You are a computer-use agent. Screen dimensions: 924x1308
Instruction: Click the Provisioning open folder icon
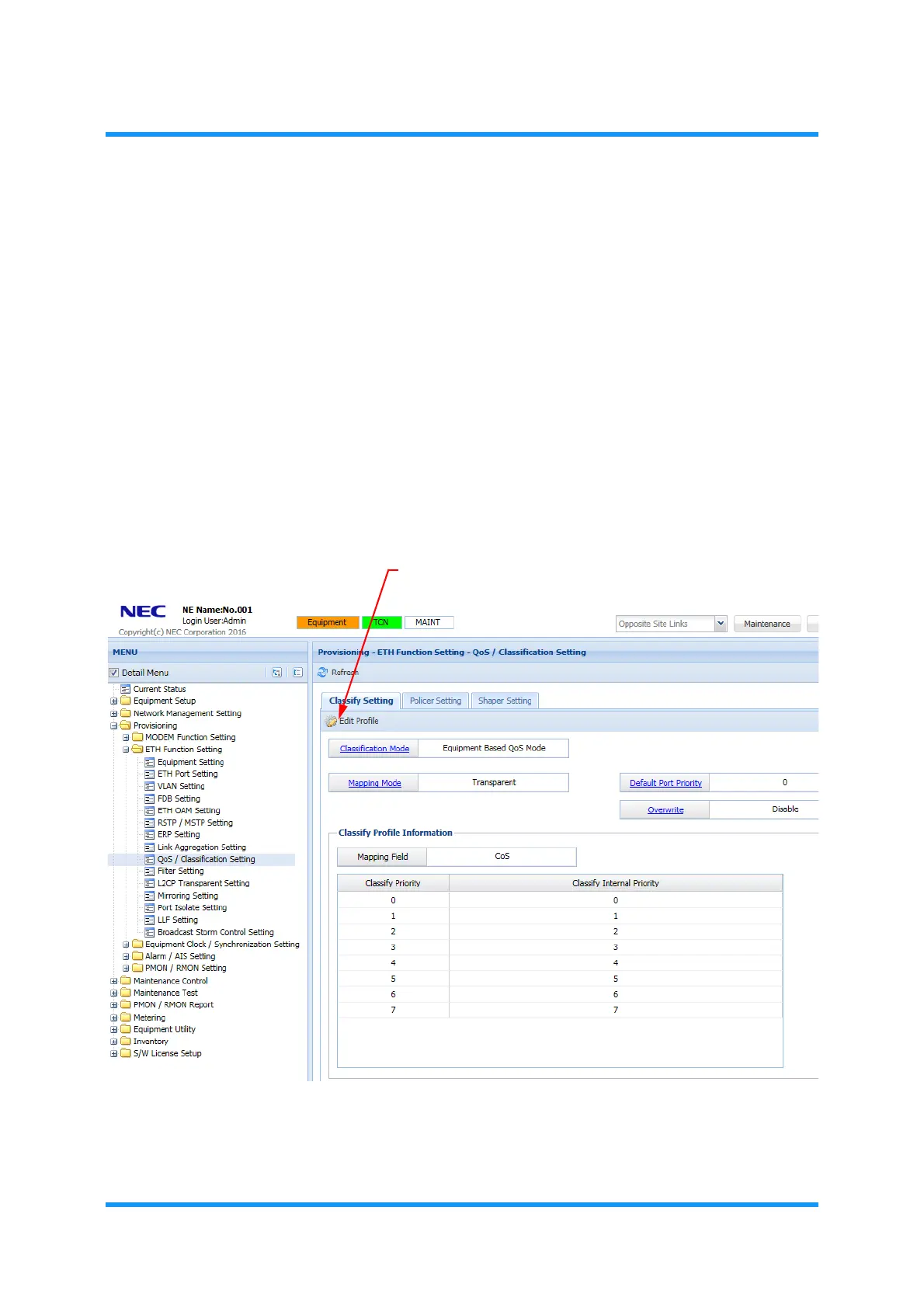[x=126, y=725]
